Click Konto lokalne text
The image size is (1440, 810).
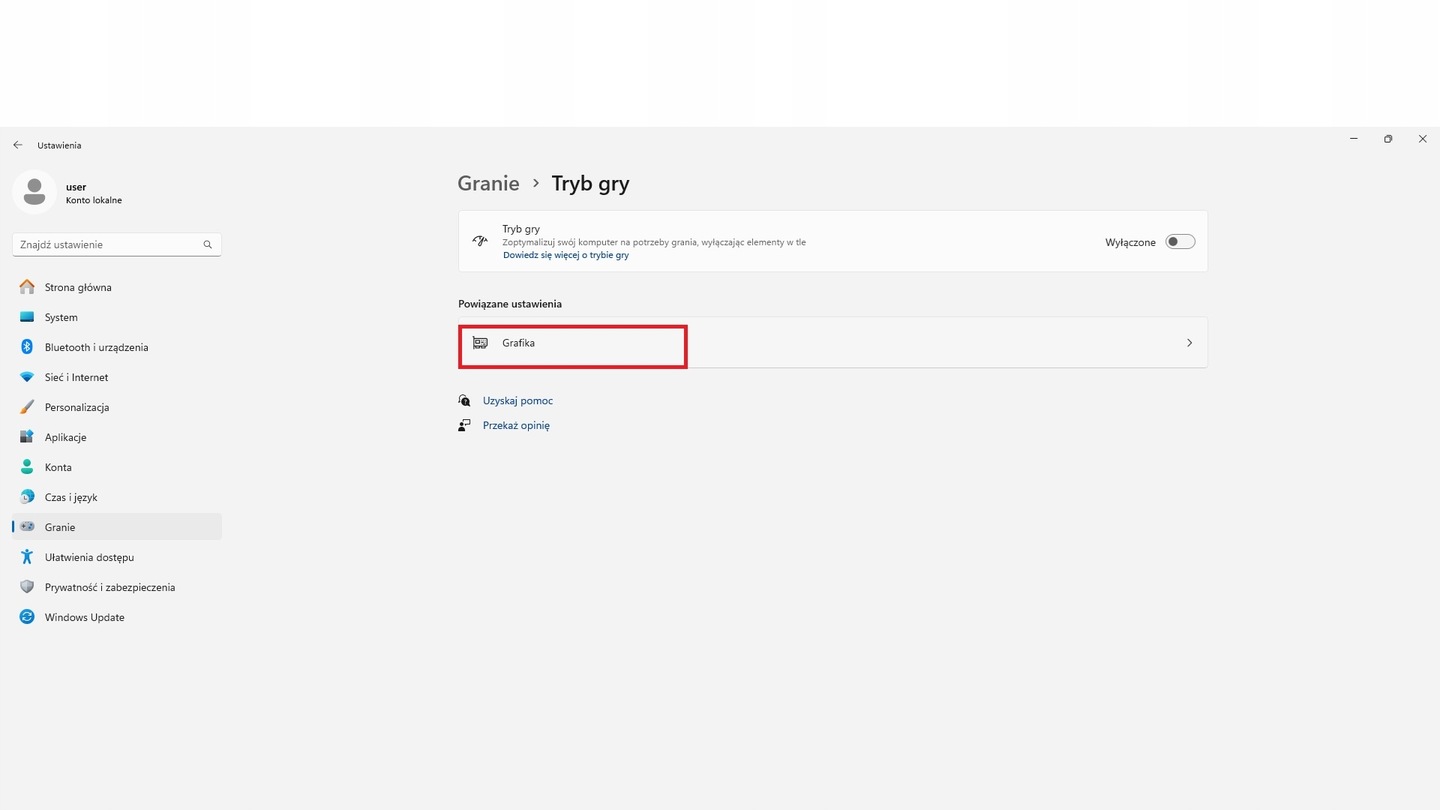click(x=94, y=200)
